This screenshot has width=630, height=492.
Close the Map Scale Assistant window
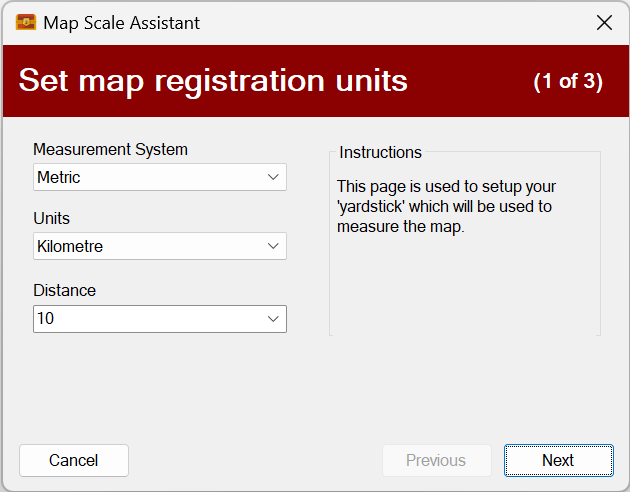[x=604, y=22]
